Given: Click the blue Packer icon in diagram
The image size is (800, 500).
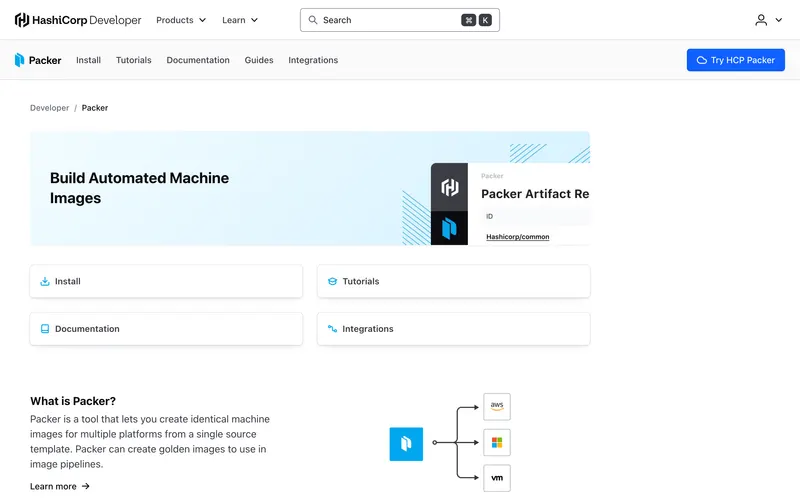Looking at the screenshot, I should click(406, 444).
